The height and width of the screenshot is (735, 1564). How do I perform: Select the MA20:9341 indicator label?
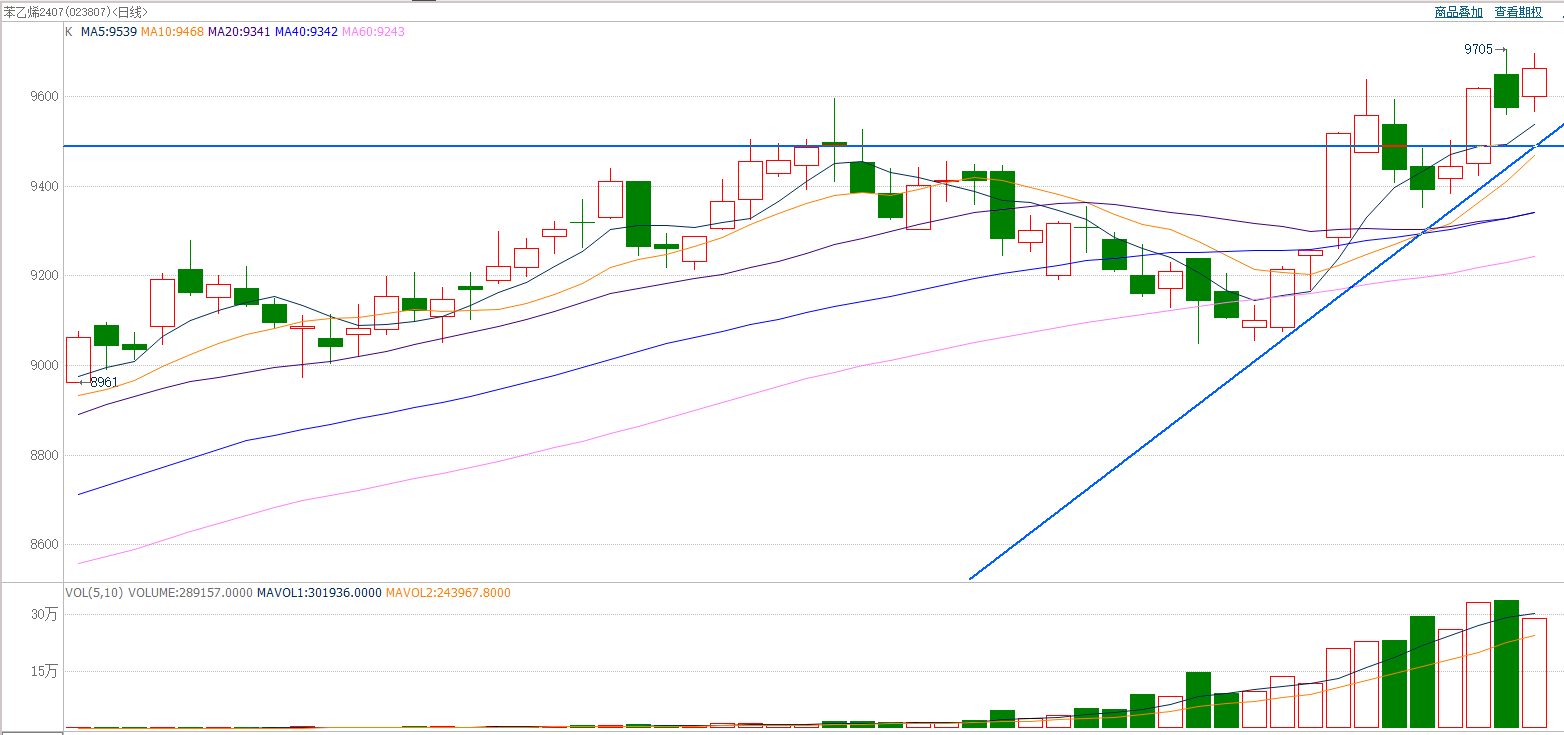(239, 32)
